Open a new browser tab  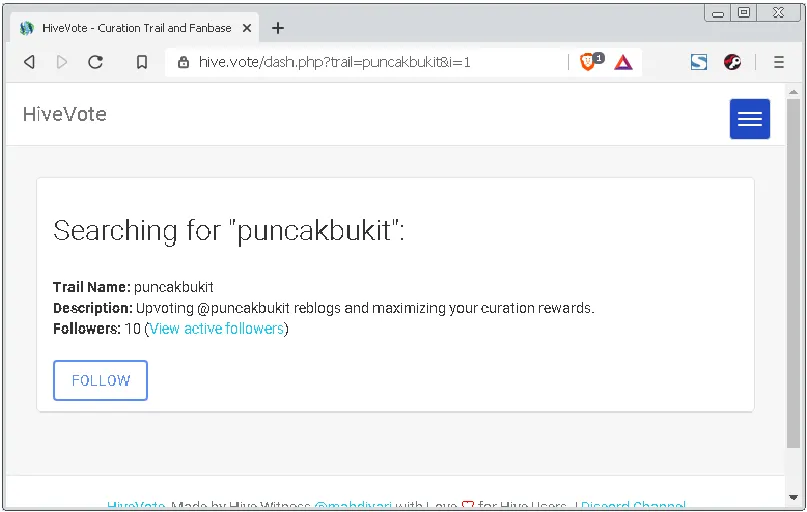[x=278, y=28]
